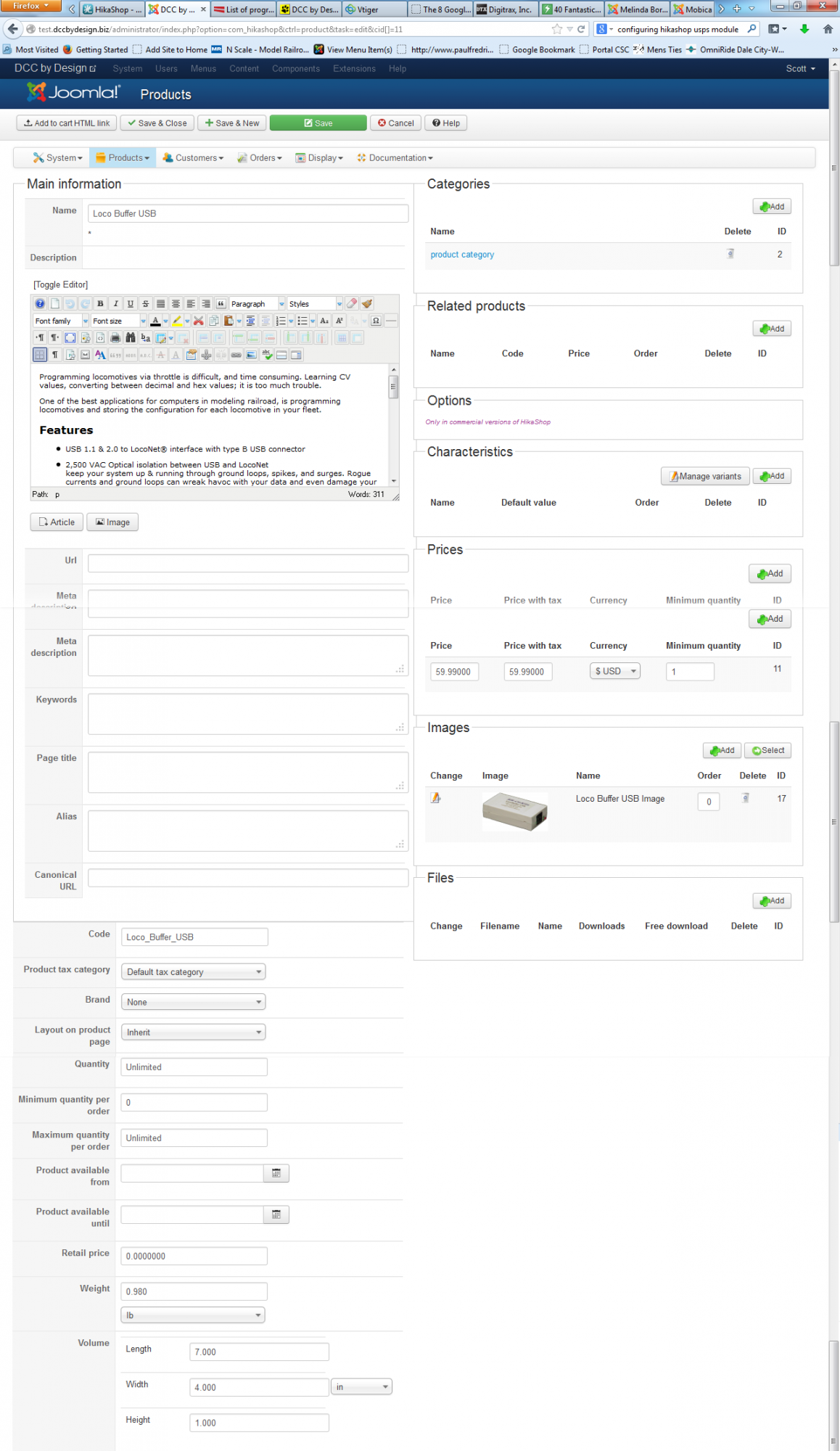This screenshot has height=1451, width=840.
Task: Delete the product category row
Action: pyautogui.click(x=730, y=253)
